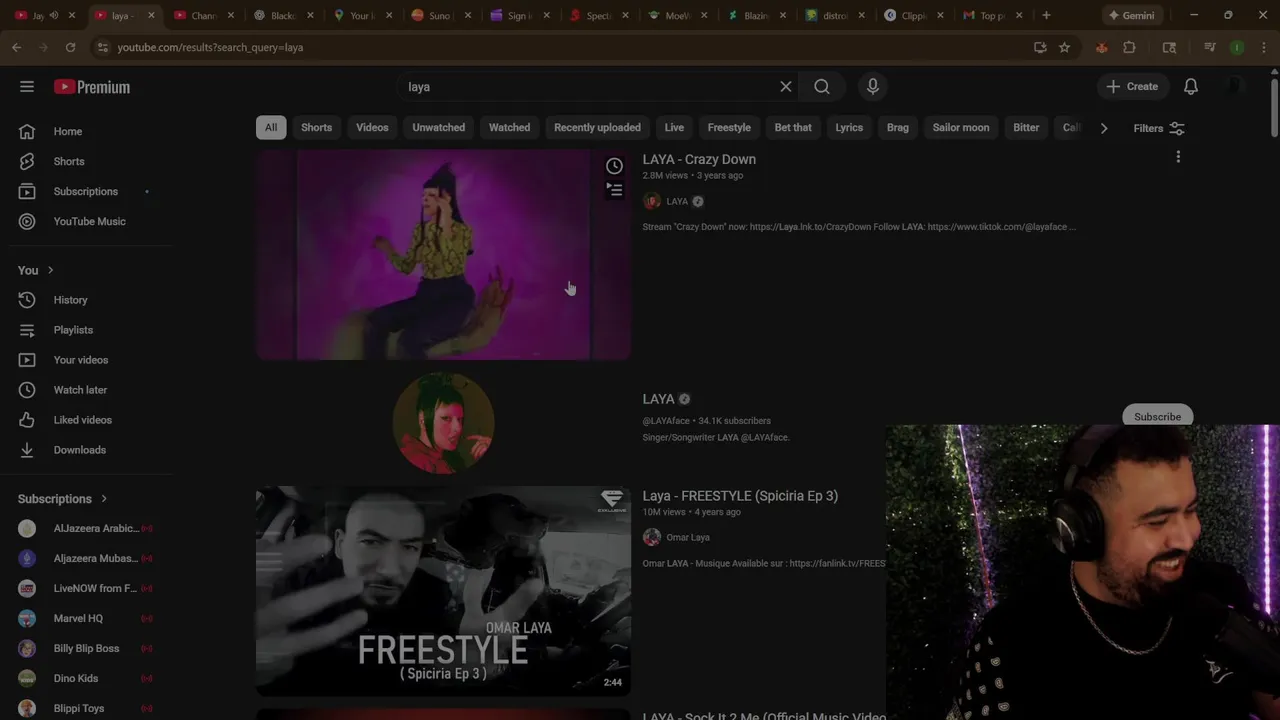Select the Brag filter chip
The height and width of the screenshot is (720, 1280).
pos(898,127)
